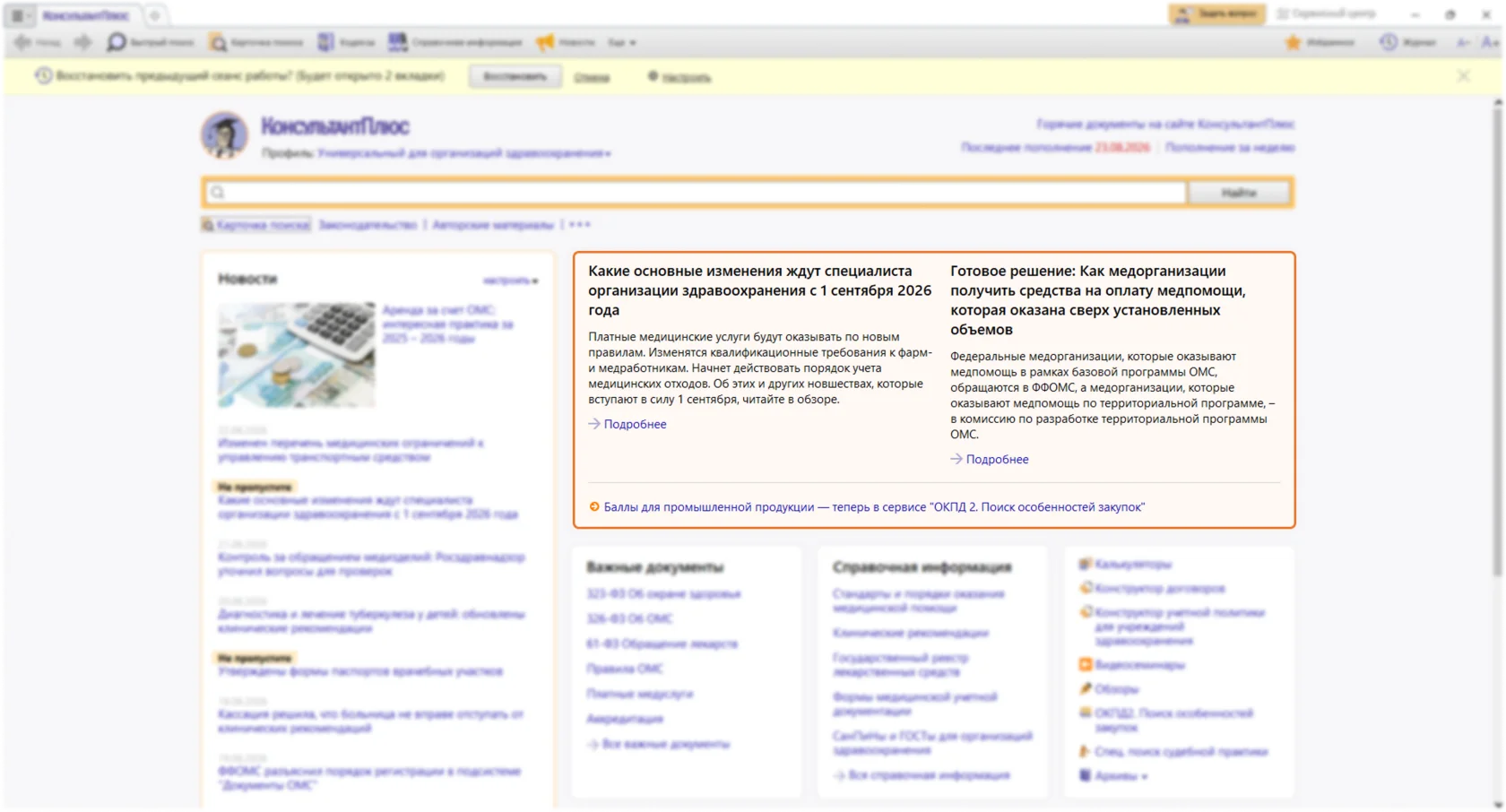
Task: Open Видеосеминары in the tools panel
Action: click(1131, 665)
